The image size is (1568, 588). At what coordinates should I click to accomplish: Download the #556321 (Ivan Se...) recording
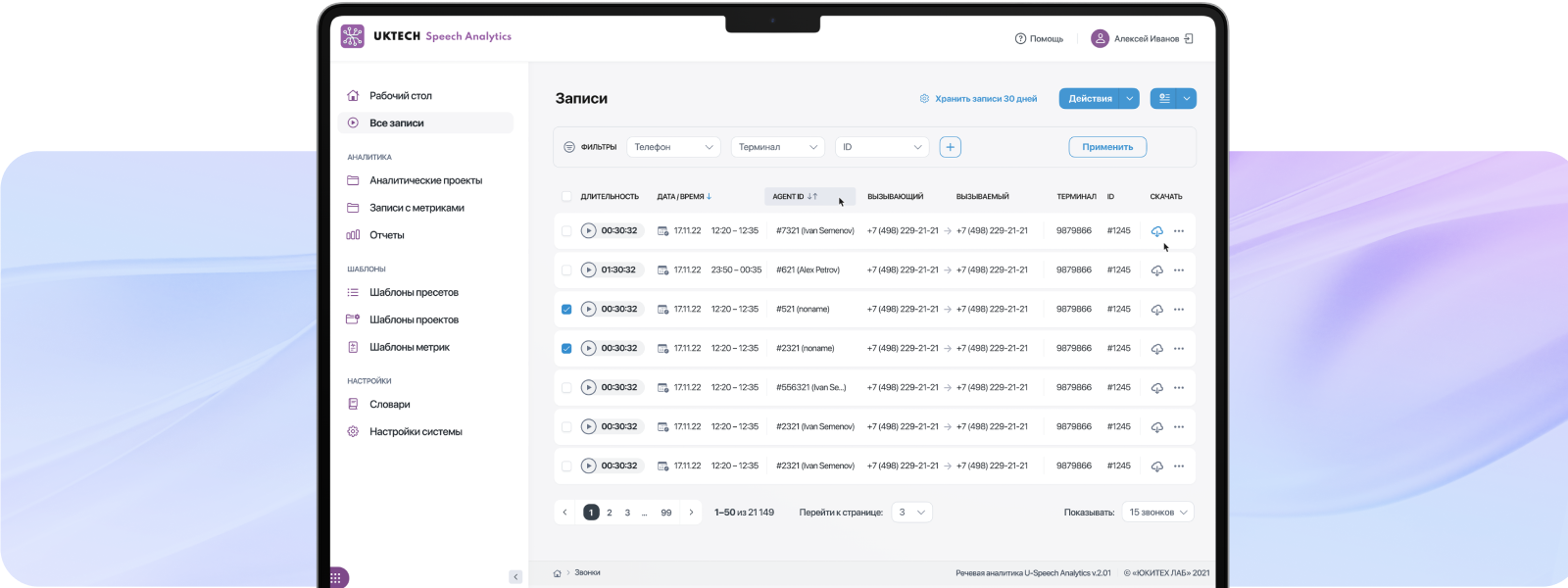pyautogui.click(x=1157, y=388)
